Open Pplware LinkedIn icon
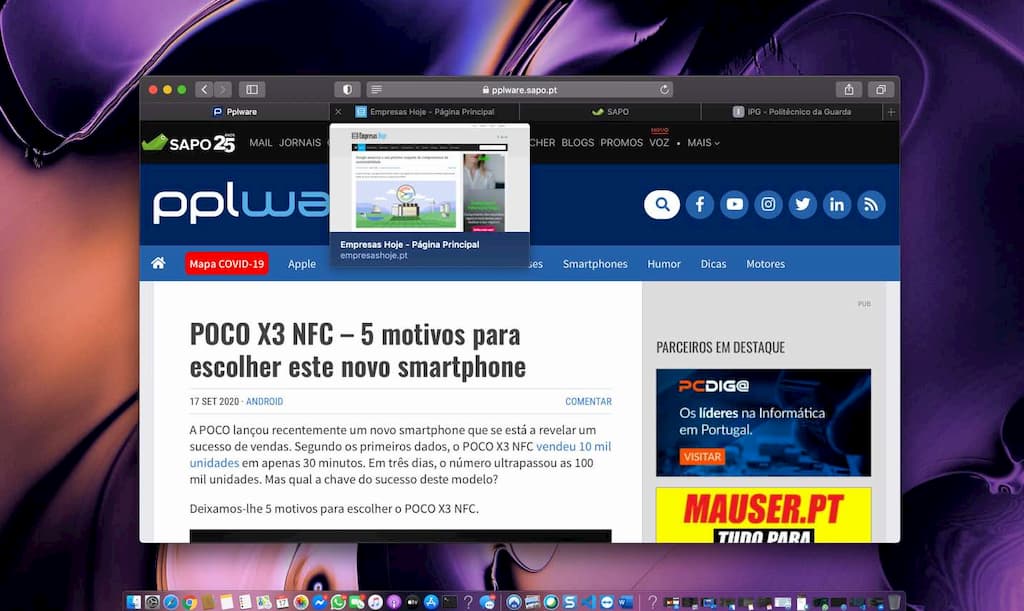Screen dimensions: 1024x611 837,204
